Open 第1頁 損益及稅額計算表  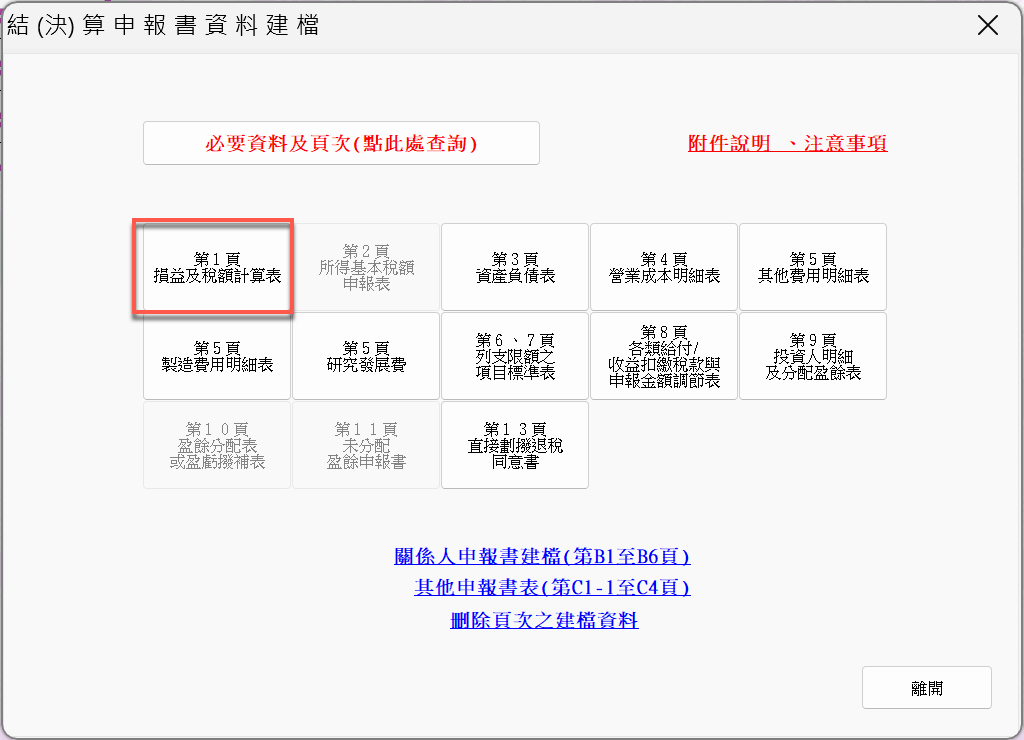point(217,267)
